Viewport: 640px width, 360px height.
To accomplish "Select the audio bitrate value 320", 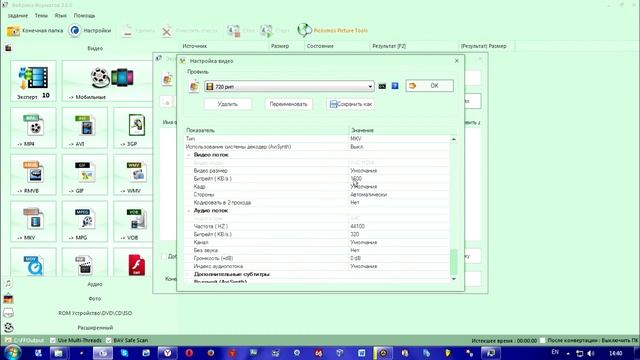I will [355, 234].
